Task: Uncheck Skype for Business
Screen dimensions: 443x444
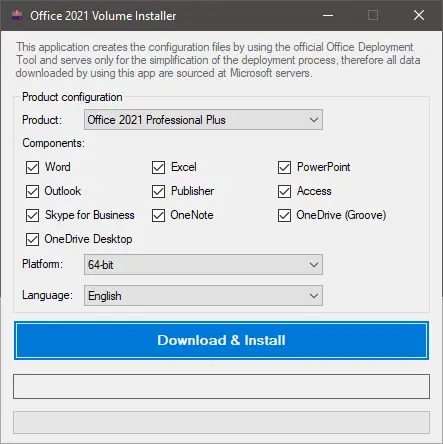Action: (32, 215)
